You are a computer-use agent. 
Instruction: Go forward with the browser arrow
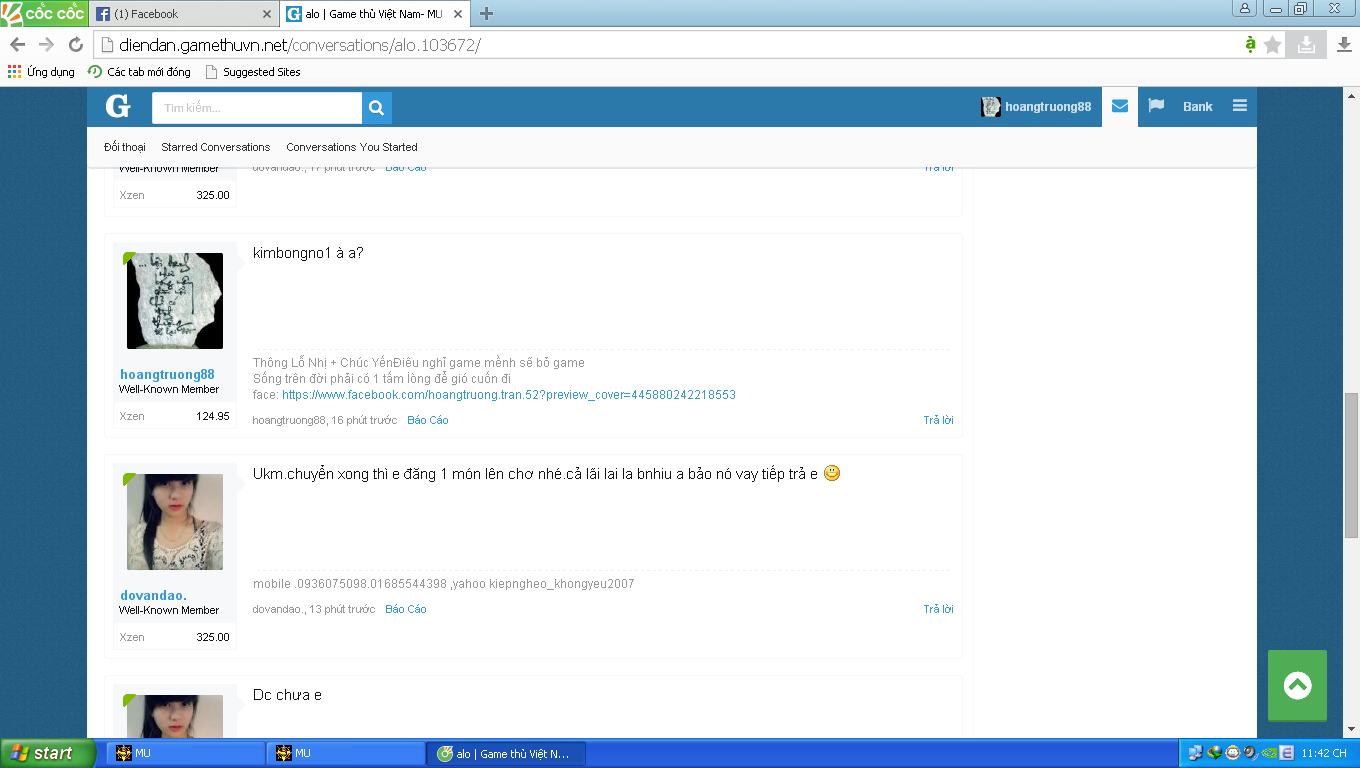pyautogui.click(x=46, y=45)
